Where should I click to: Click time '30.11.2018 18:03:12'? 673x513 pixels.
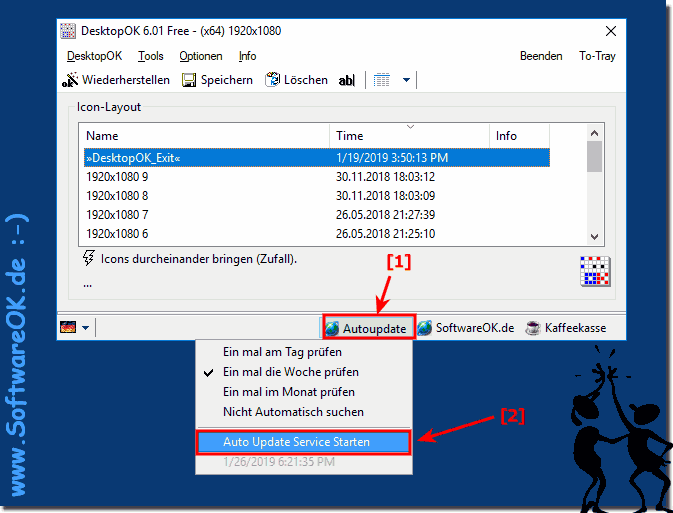tap(385, 176)
